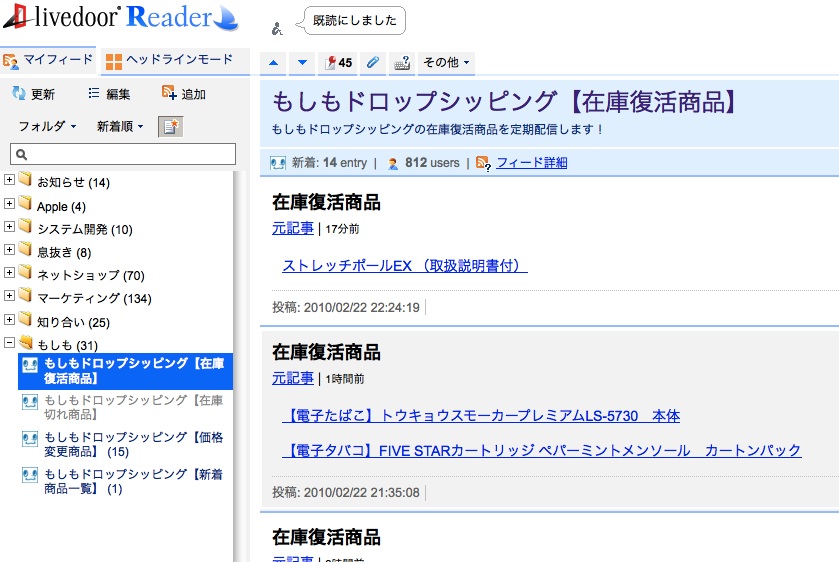
Task: Click 編集 edit button
Action: (x=109, y=94)
